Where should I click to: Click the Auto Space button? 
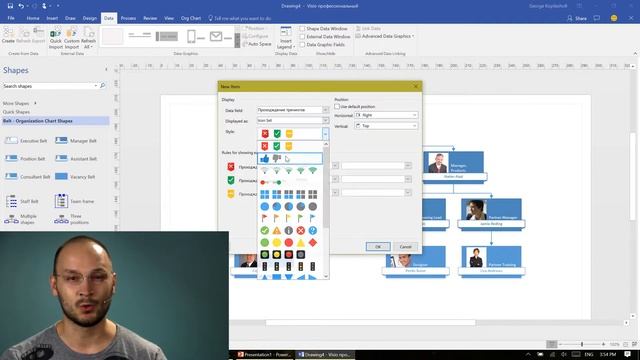coord(257,44)
